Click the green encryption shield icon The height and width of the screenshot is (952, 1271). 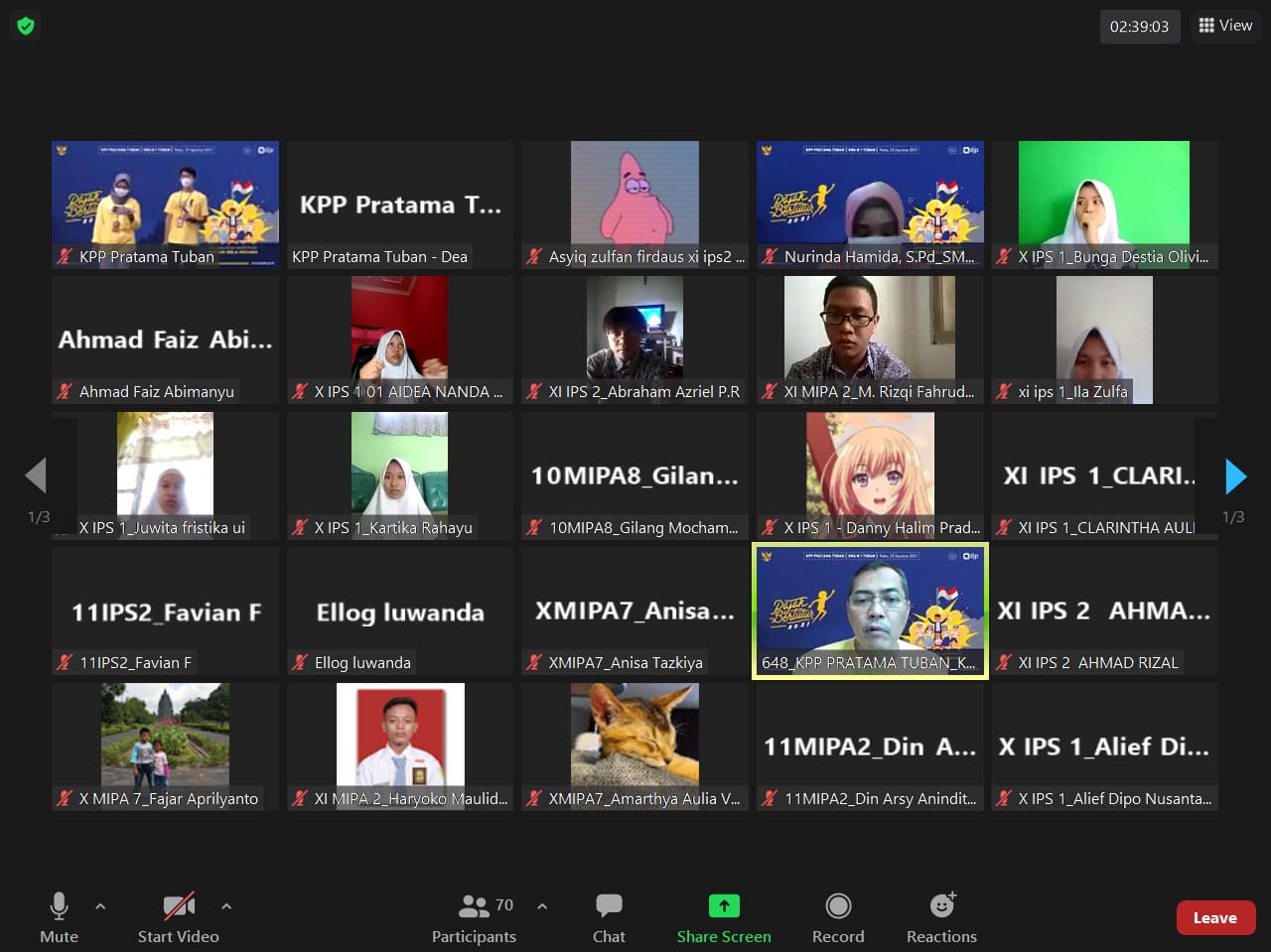26,26
